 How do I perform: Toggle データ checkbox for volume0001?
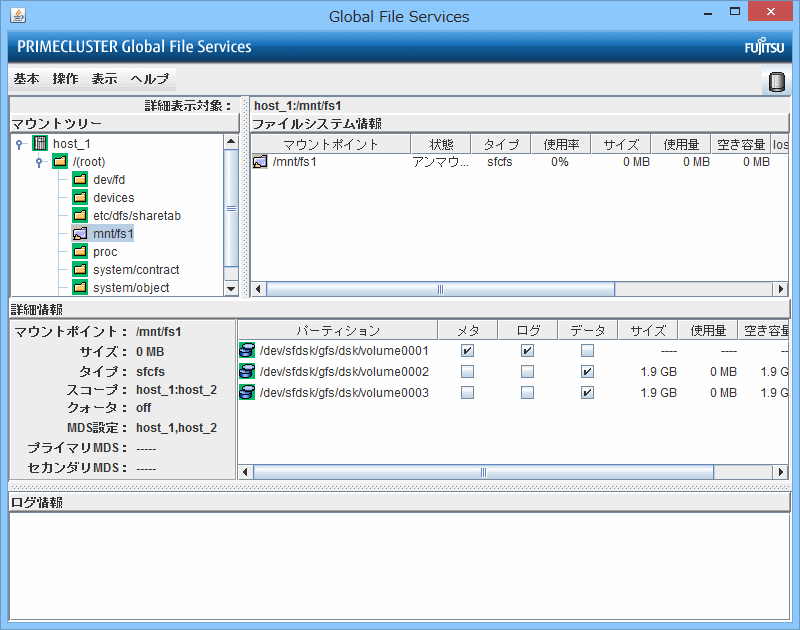click(x=587, y=350)
